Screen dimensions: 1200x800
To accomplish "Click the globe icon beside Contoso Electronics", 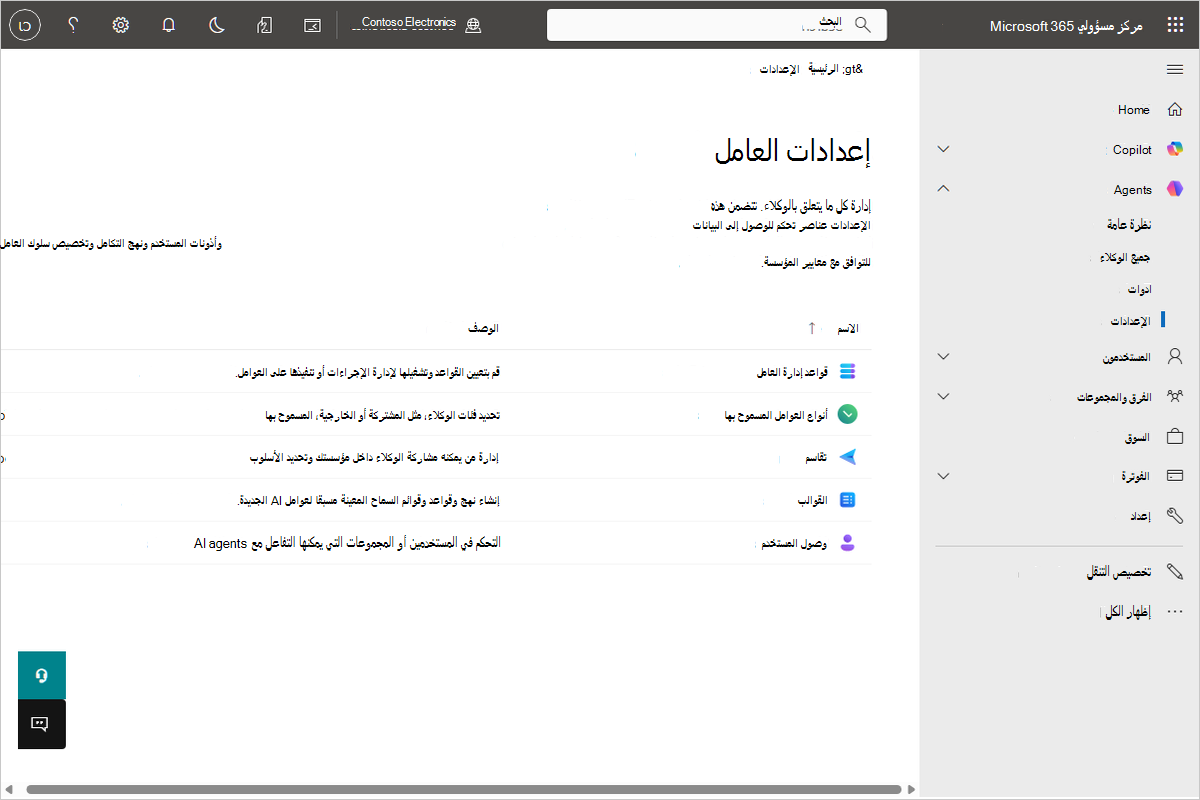I will tap(474, 25).
